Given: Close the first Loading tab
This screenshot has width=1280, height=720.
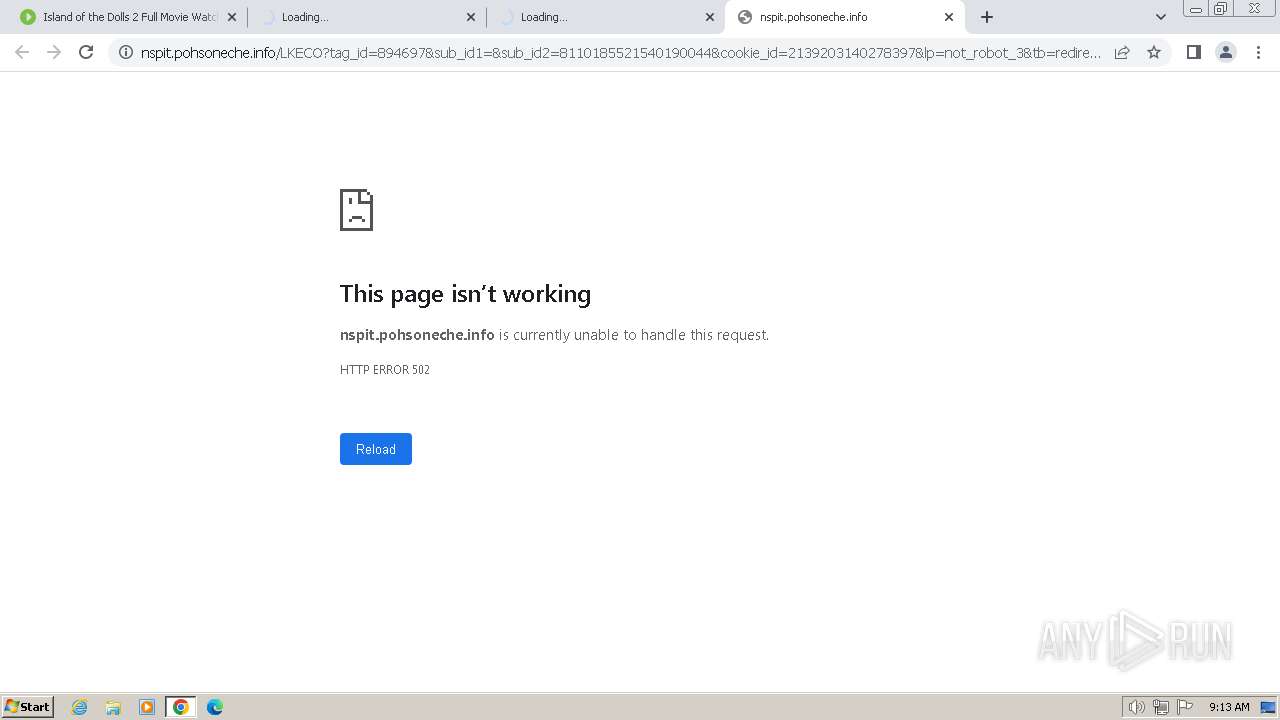Looking at the screenshot, I should click(x=471, y=17).
